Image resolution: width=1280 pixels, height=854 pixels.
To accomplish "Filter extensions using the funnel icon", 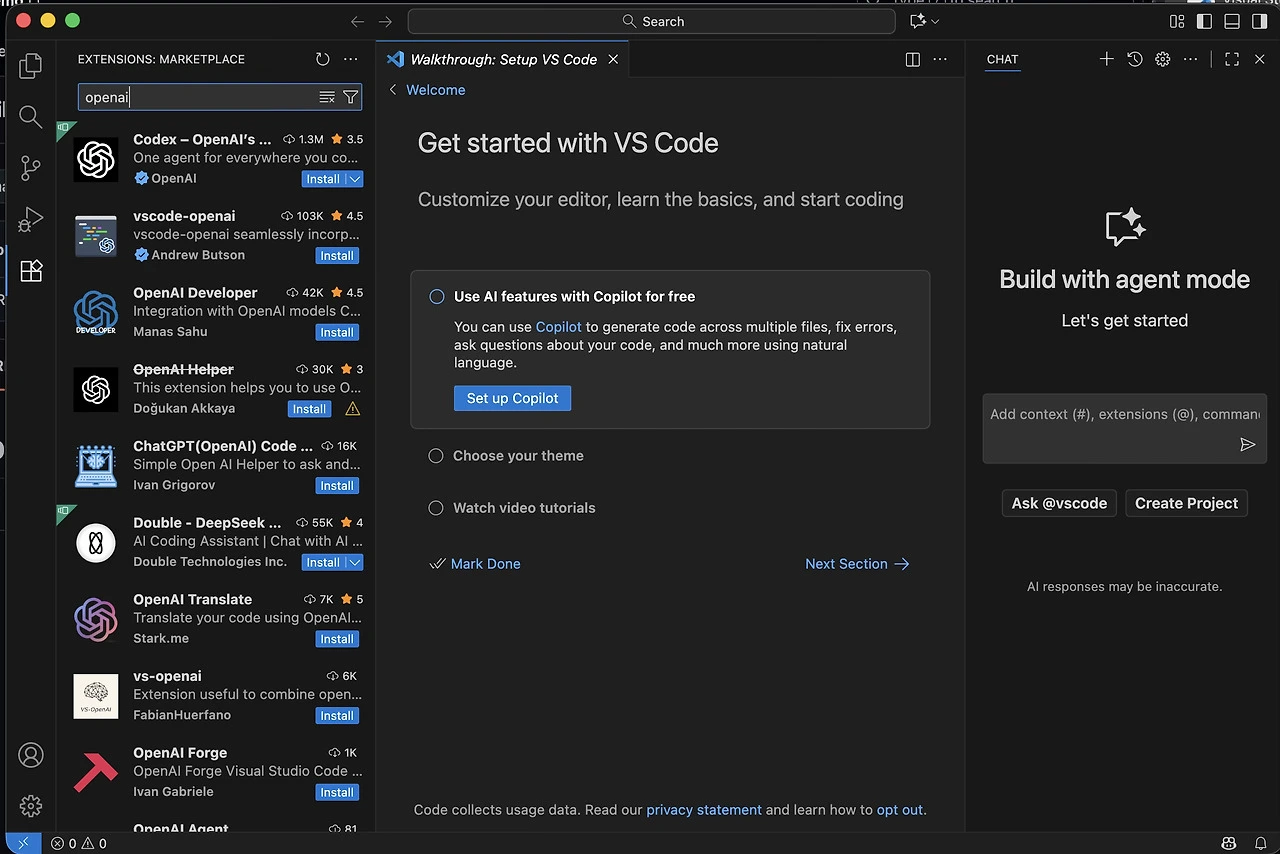I will coord(350,97).
